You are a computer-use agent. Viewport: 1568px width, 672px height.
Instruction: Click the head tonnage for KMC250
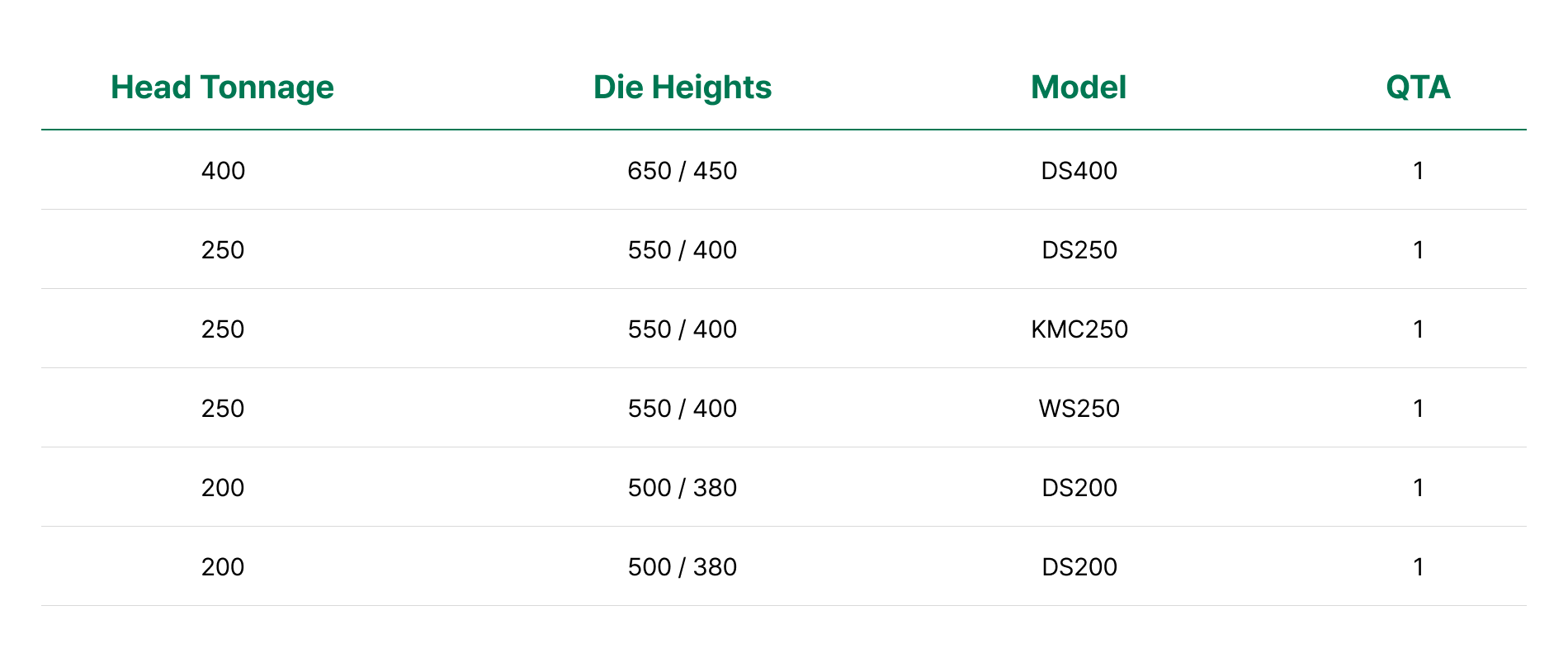(x=223, y=329)
